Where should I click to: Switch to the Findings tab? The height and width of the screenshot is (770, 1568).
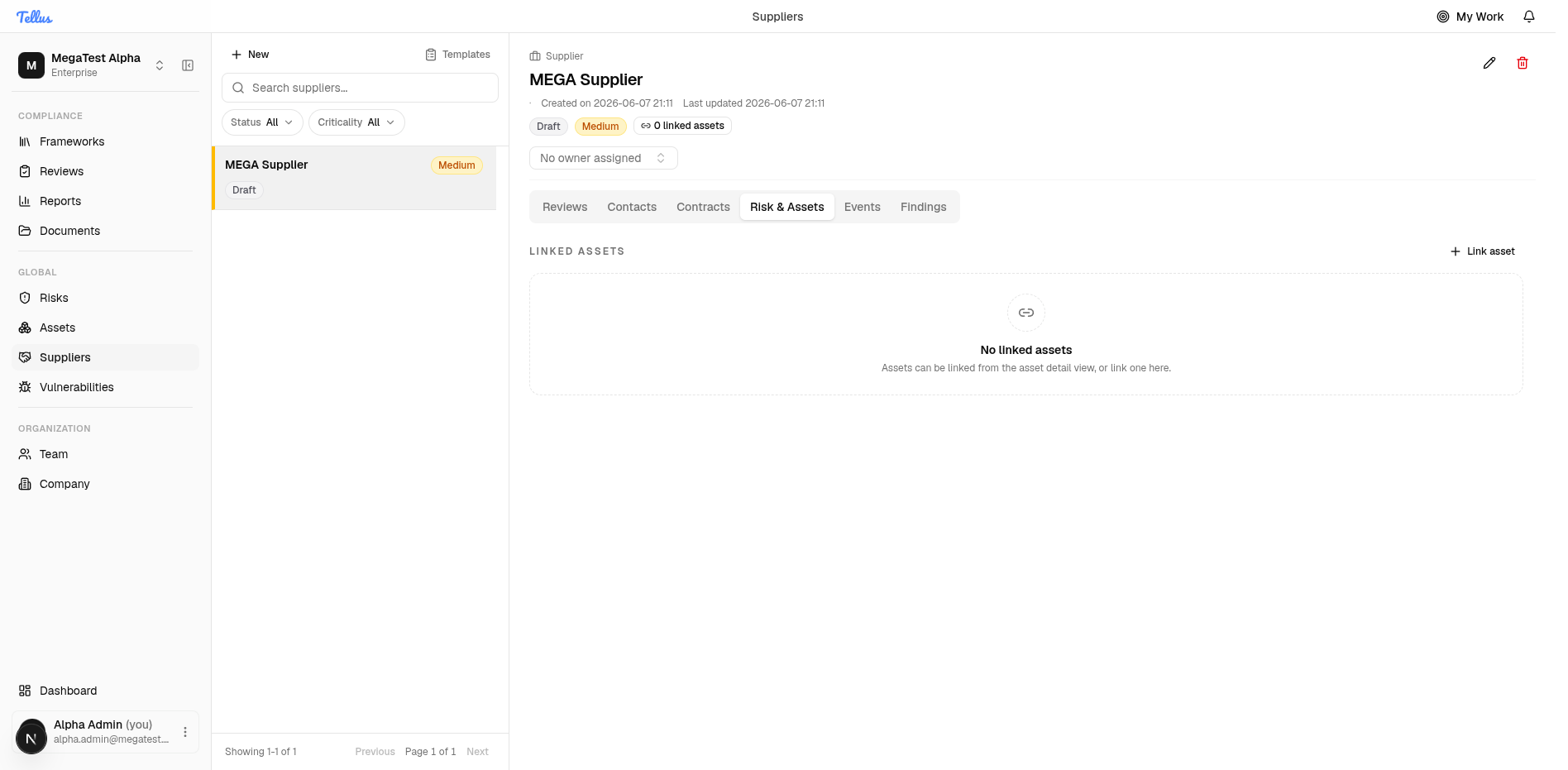coord(924,207)
